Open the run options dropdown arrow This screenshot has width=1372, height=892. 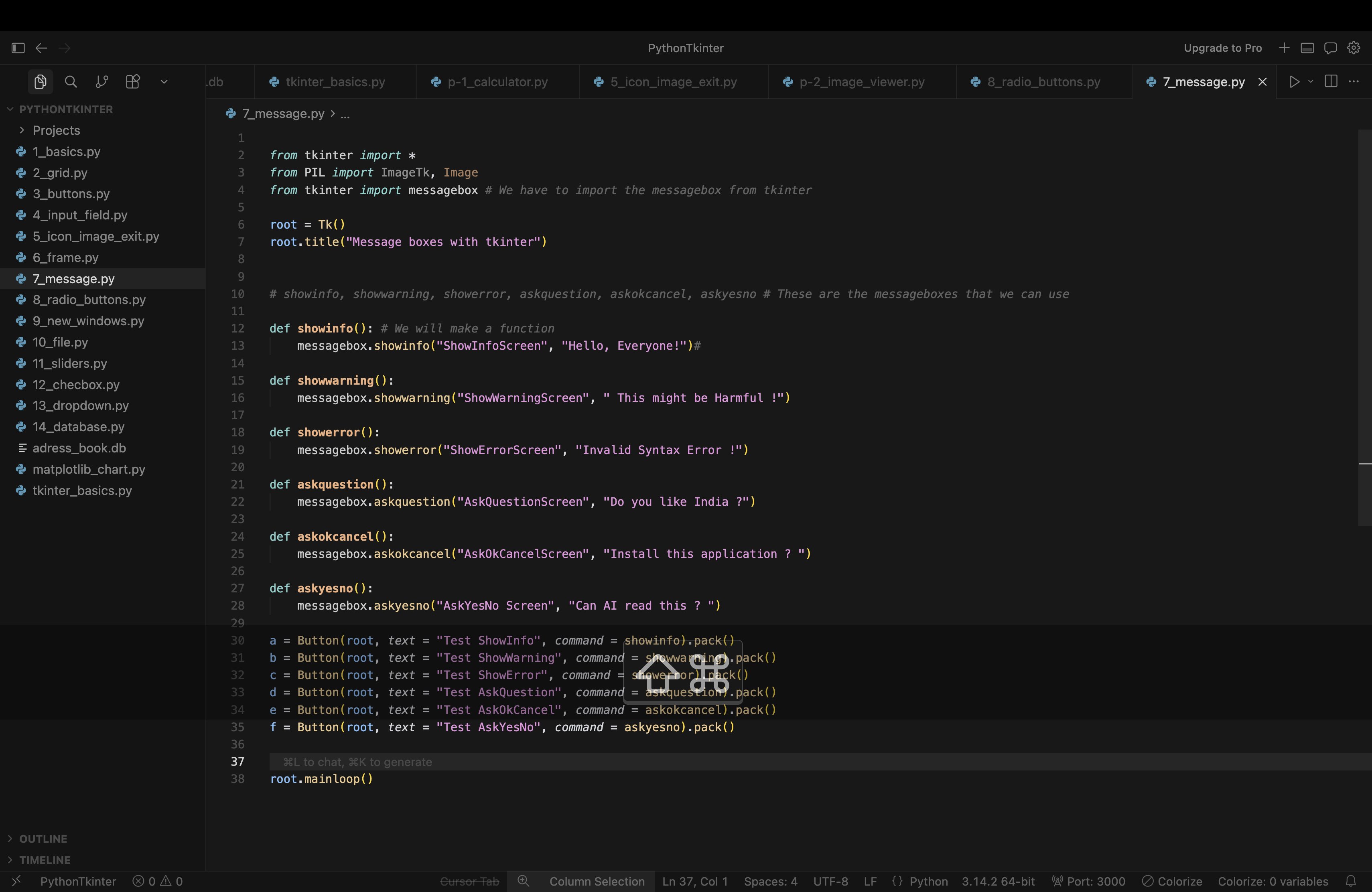(x=1310, y=82)
